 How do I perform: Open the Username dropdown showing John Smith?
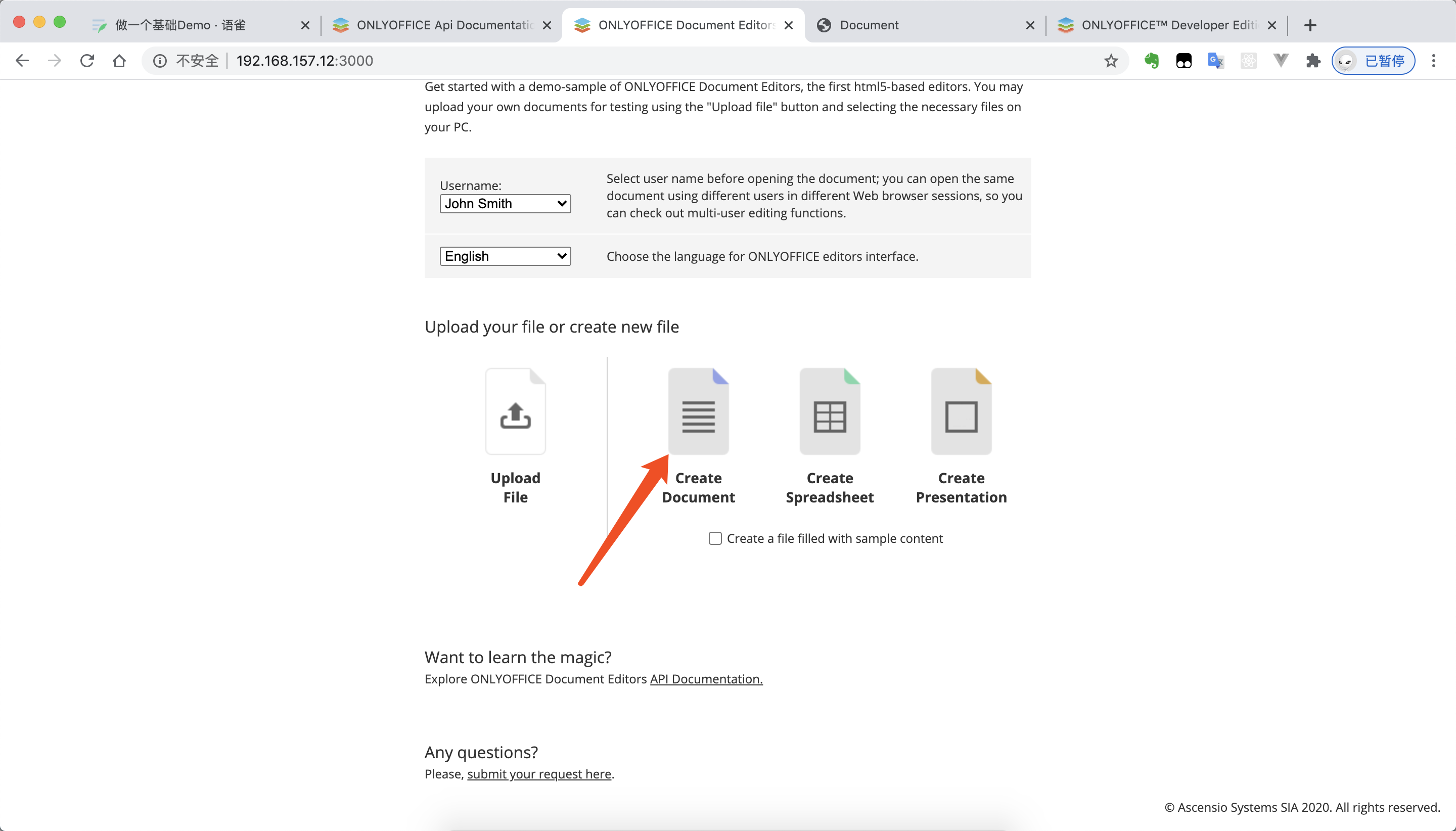[x=505, y=204]
